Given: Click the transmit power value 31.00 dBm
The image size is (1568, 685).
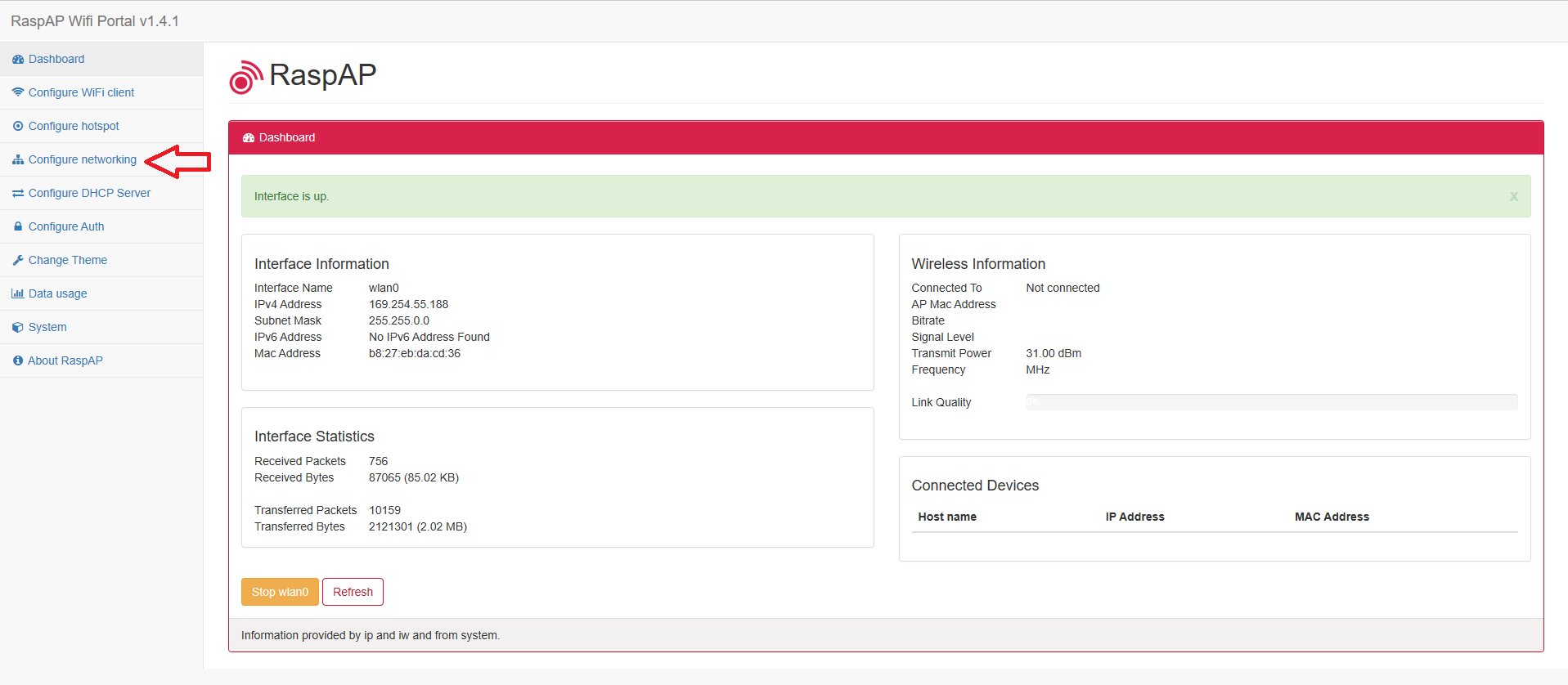Looking at the screenshot, I should coord(1054,353).
